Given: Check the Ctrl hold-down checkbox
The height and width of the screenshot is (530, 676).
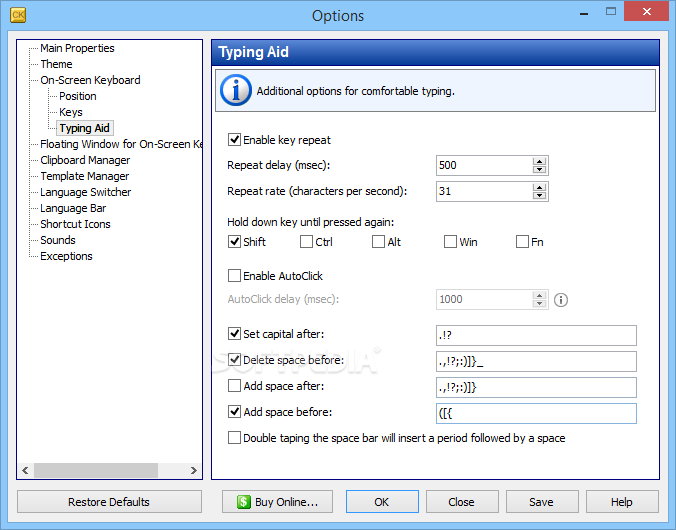Looking at the screenshot, I should [306, 241].
